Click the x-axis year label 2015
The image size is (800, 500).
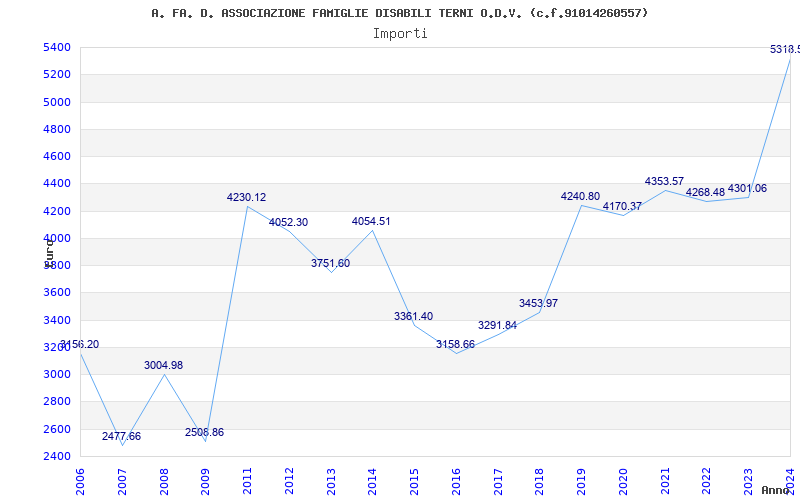414,482
